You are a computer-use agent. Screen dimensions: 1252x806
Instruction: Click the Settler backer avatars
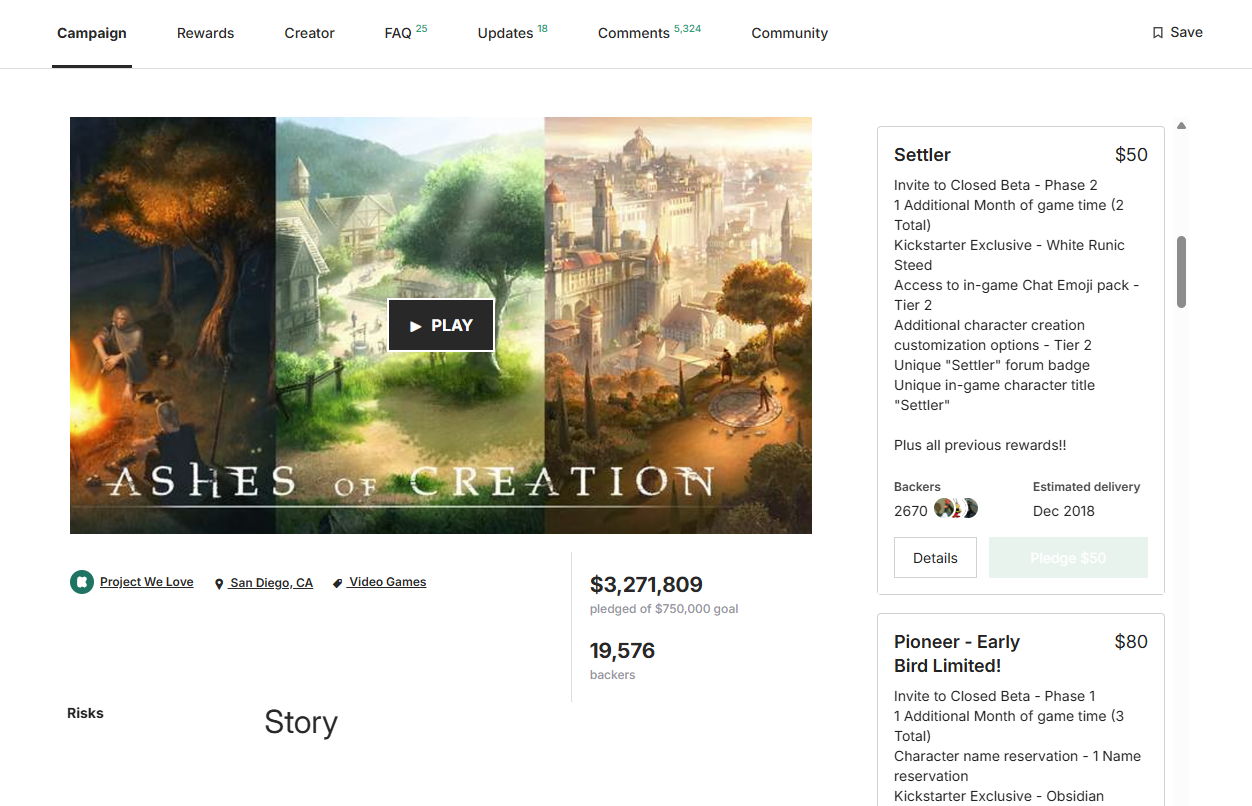click(956, 509)
